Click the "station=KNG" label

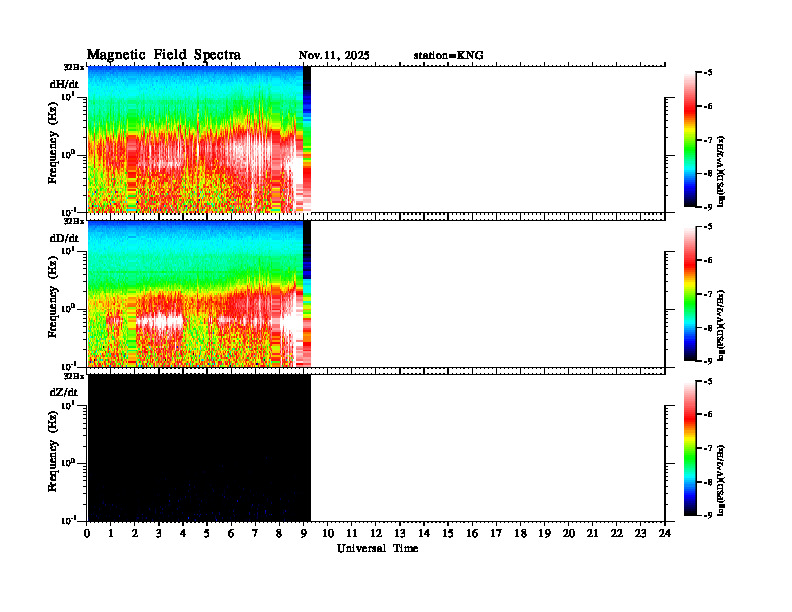tap(449, 56)
